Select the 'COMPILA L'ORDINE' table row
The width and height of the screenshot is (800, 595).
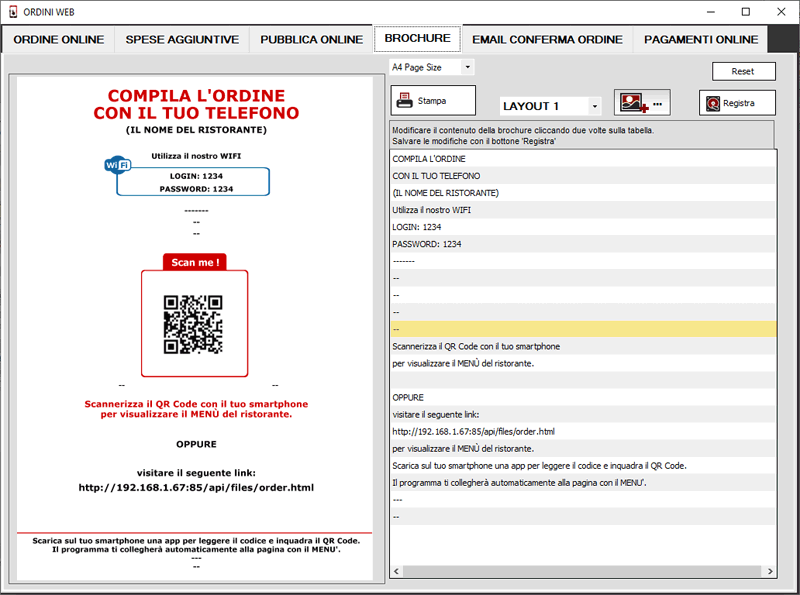[x=583, y=159]
